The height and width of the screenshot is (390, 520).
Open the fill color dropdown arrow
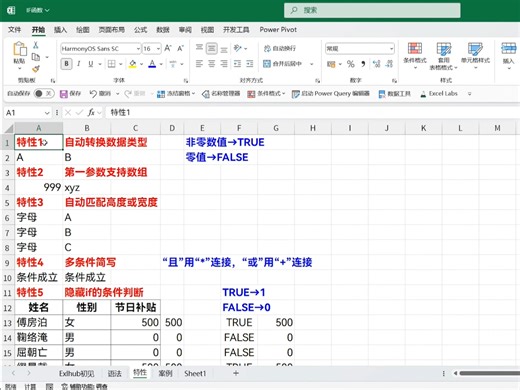(x=142, y=64)
